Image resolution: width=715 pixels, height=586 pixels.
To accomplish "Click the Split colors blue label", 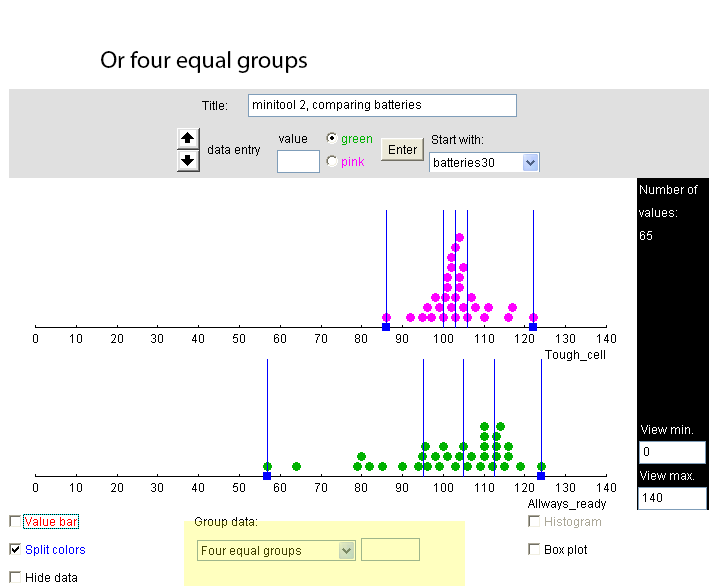I will [55, 550].
